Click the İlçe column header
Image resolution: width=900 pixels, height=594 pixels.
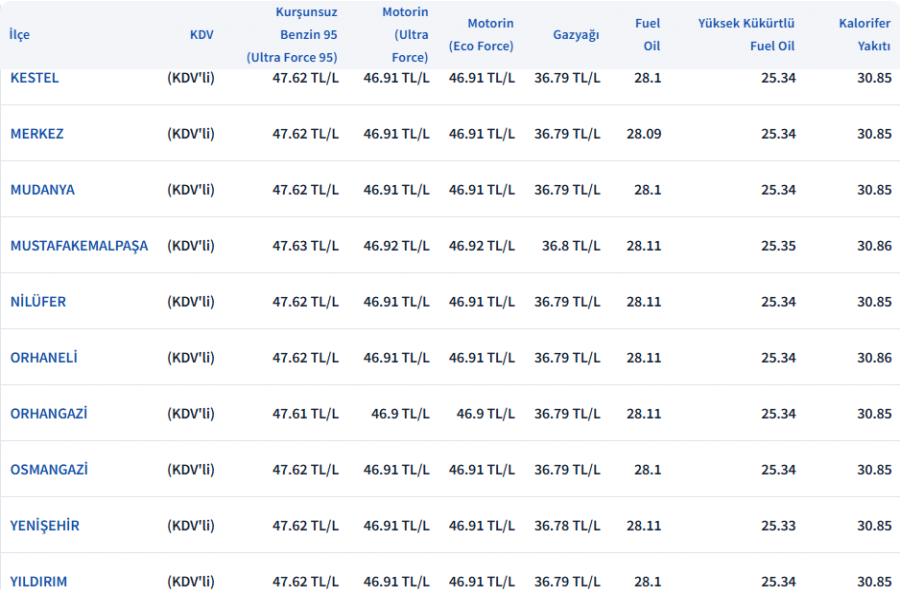19,35
